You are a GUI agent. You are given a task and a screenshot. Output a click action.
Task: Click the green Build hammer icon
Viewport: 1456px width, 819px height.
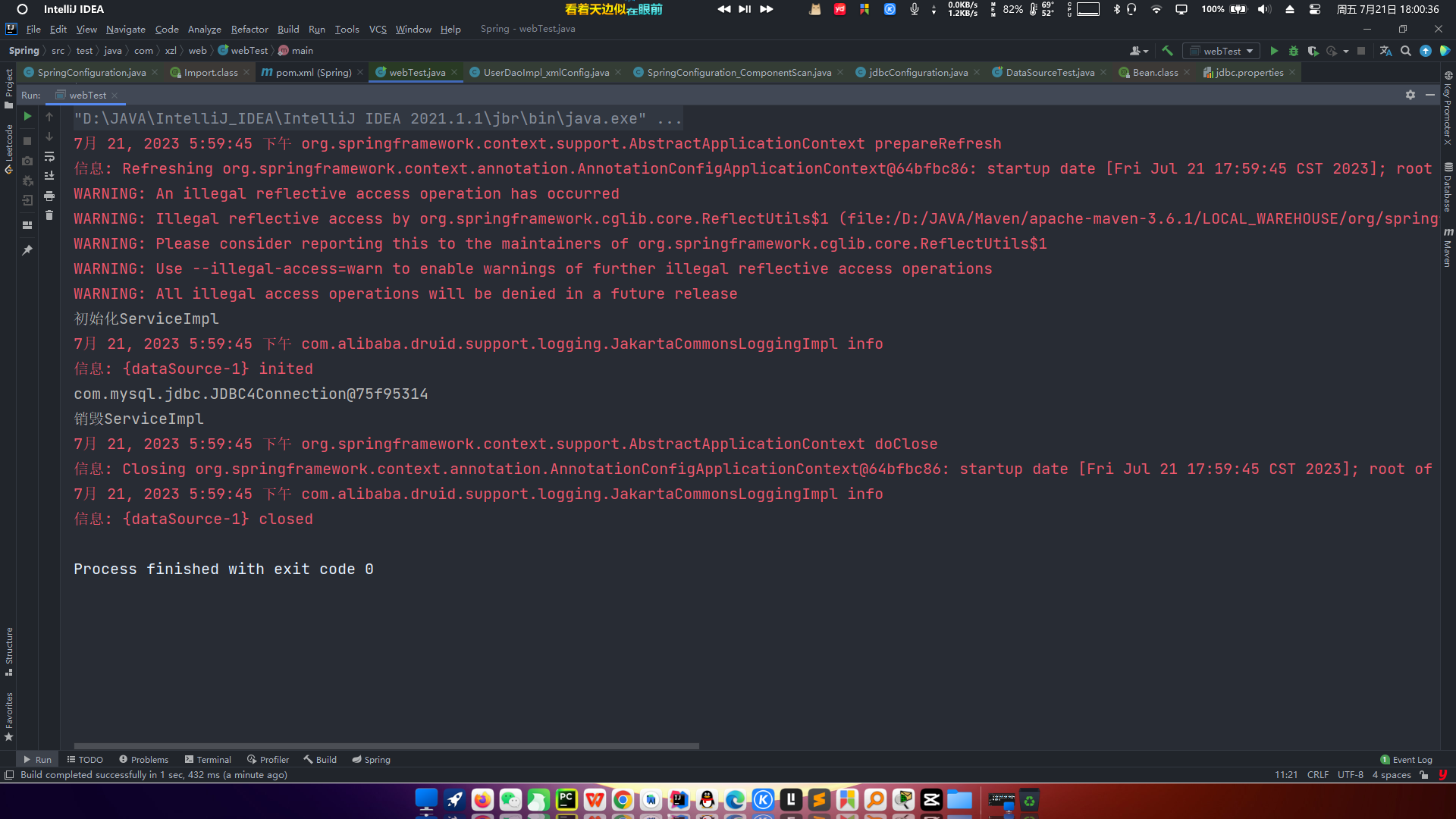pyautogui.click(x=1167, y=51)
